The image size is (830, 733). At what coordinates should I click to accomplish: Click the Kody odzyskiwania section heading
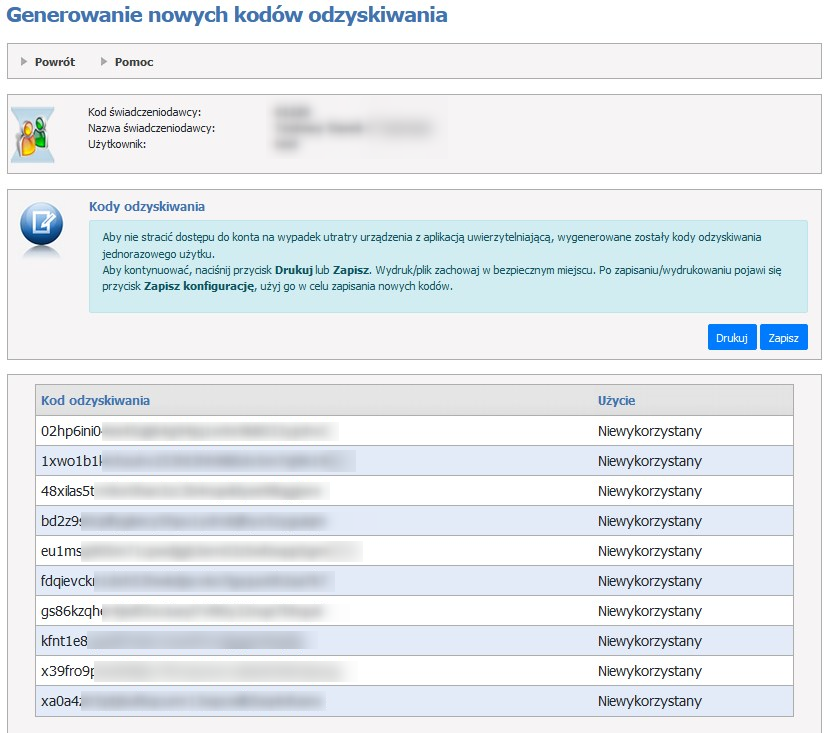click(147, 207)
